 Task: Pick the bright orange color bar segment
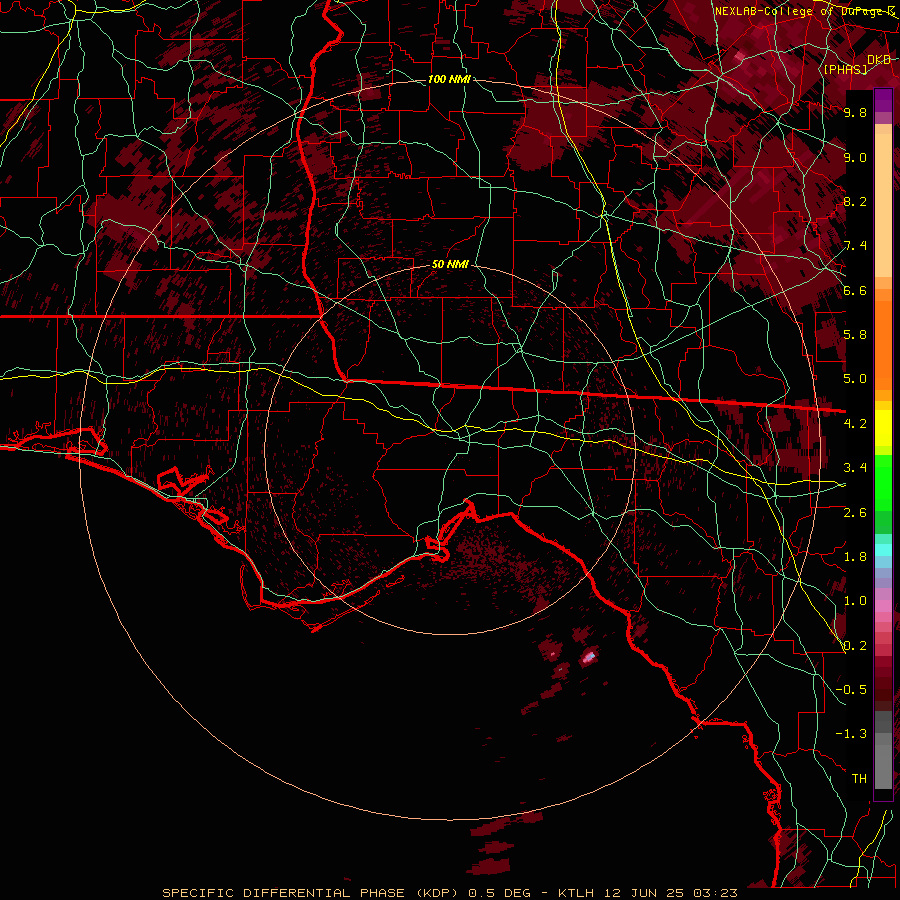coord(883,344)
